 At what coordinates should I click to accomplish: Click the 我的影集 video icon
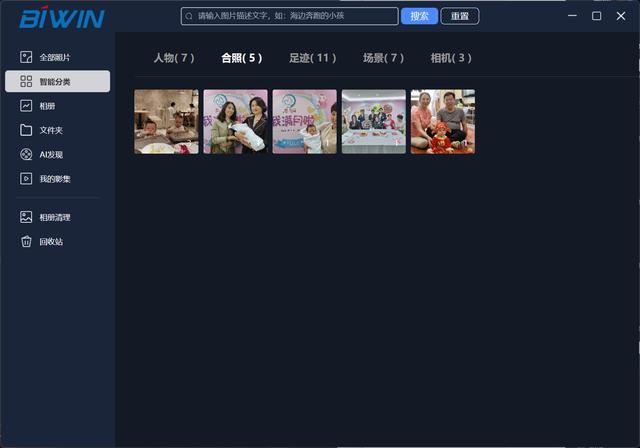tap(26, 179)
